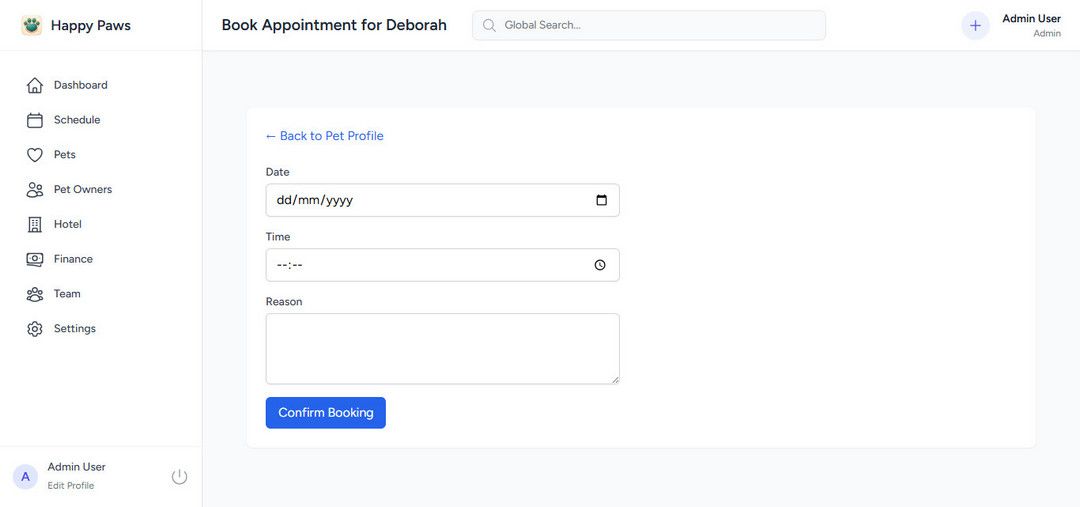Click the Pet Owners people icon
The width and height of the screenshot is (1080, 507).
tap(35, 190)
